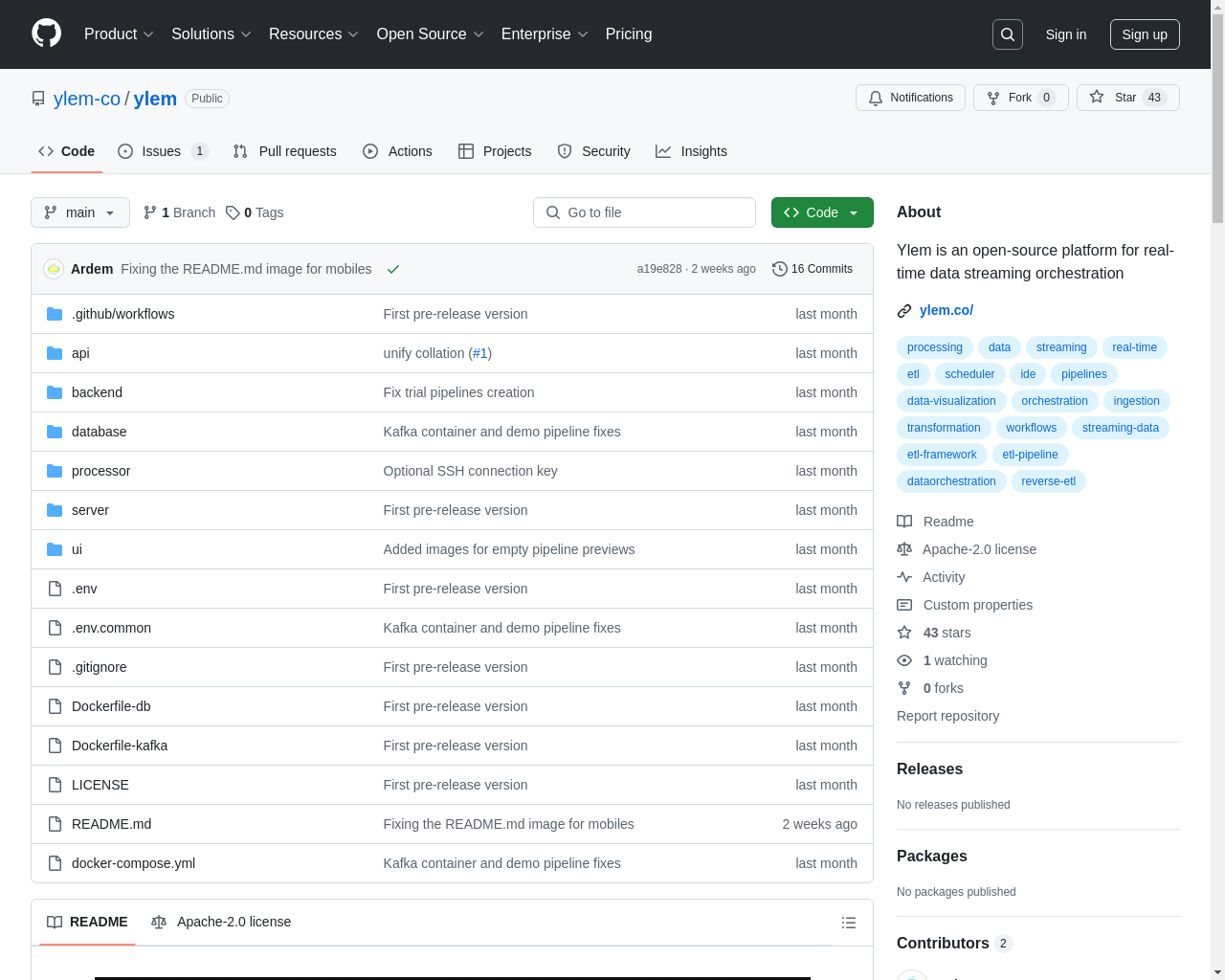The height and width of the screenshot is (980, 1225).
Task: Select the reverse-etl topic tag
Action: (1048, 481)
